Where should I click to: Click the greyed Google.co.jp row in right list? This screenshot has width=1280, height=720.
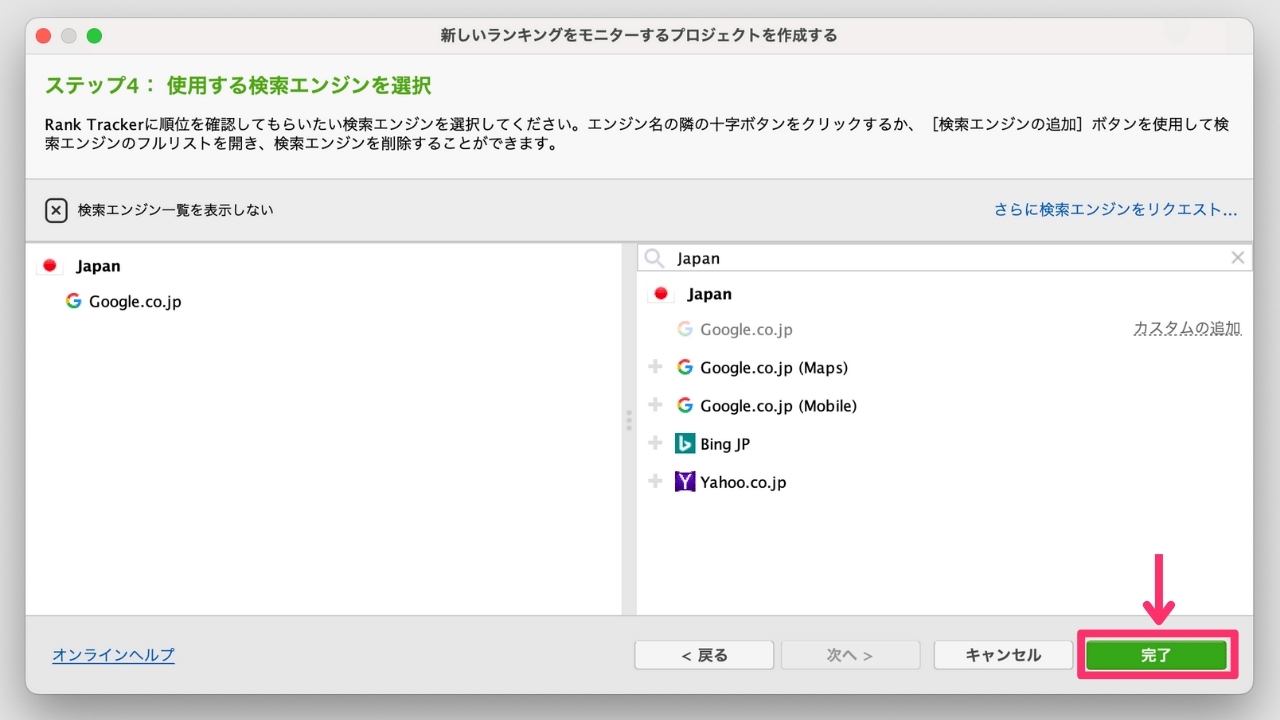pos(944,329)
